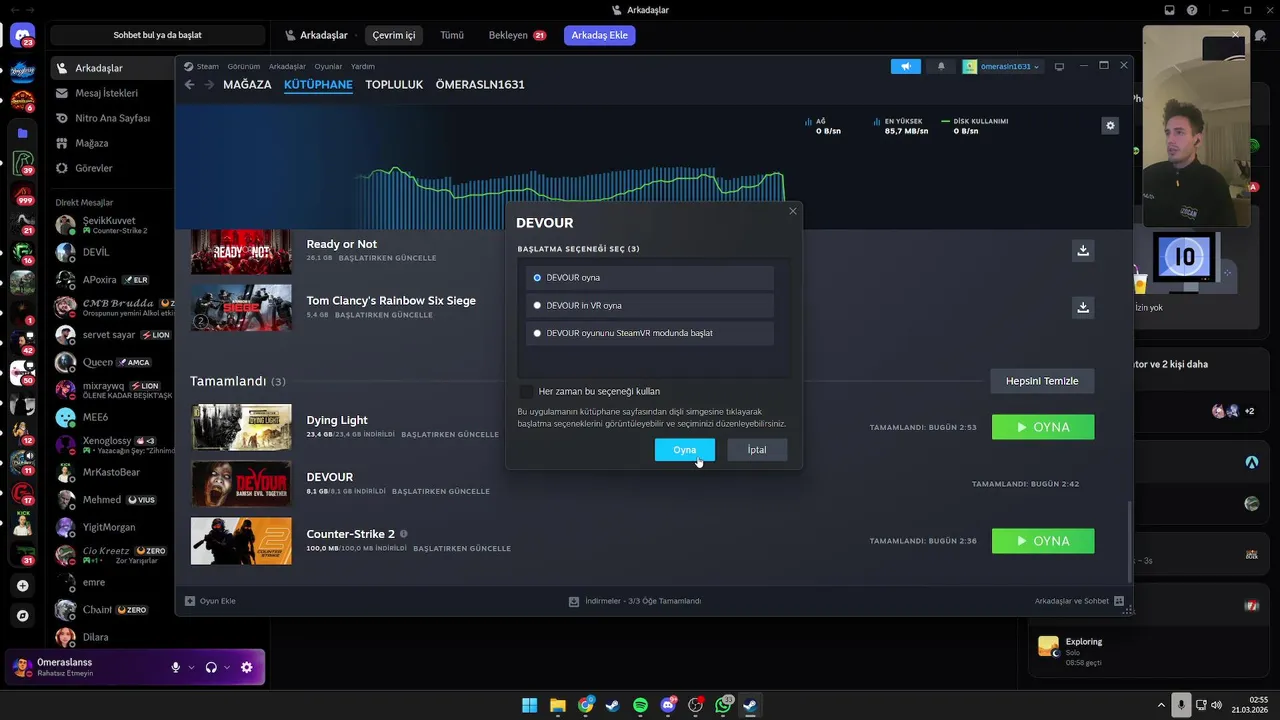The width and height of the screenshot is (1280, 720).
Task: Open Nitro Ana Sayfası in Discord
Action: pos(112,118)
